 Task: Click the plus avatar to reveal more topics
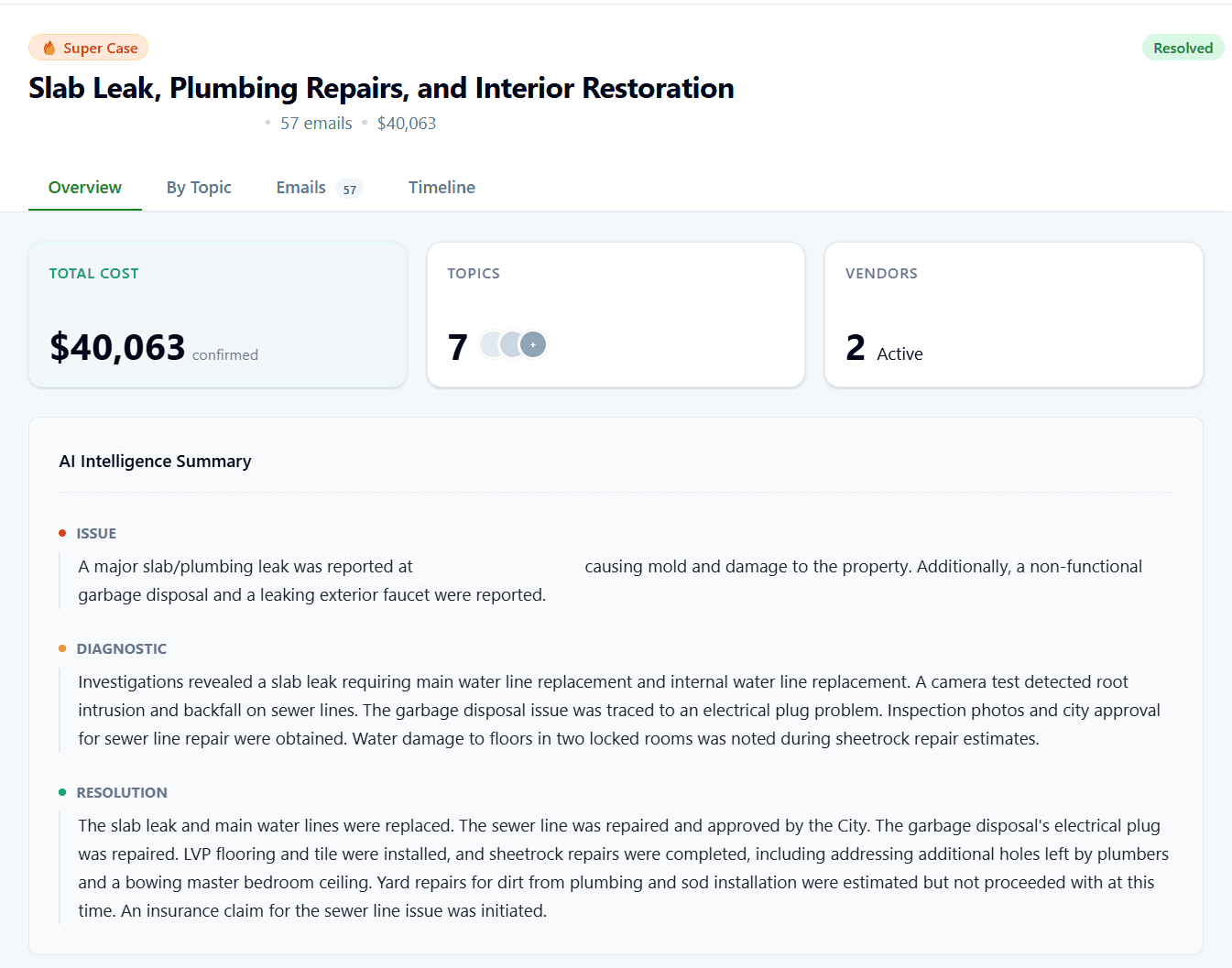533,344
